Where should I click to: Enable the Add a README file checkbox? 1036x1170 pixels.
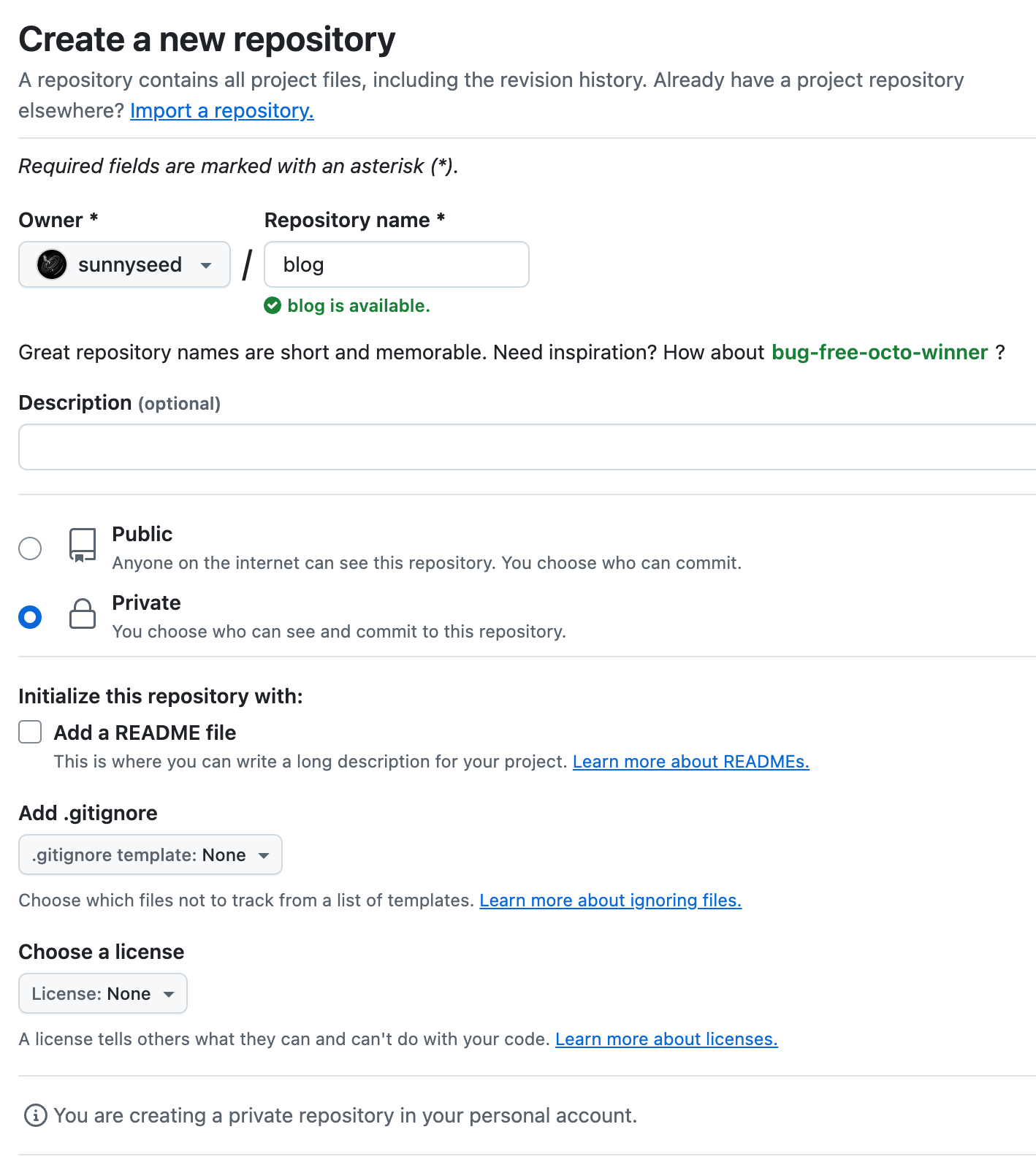(x=30, y=732)
